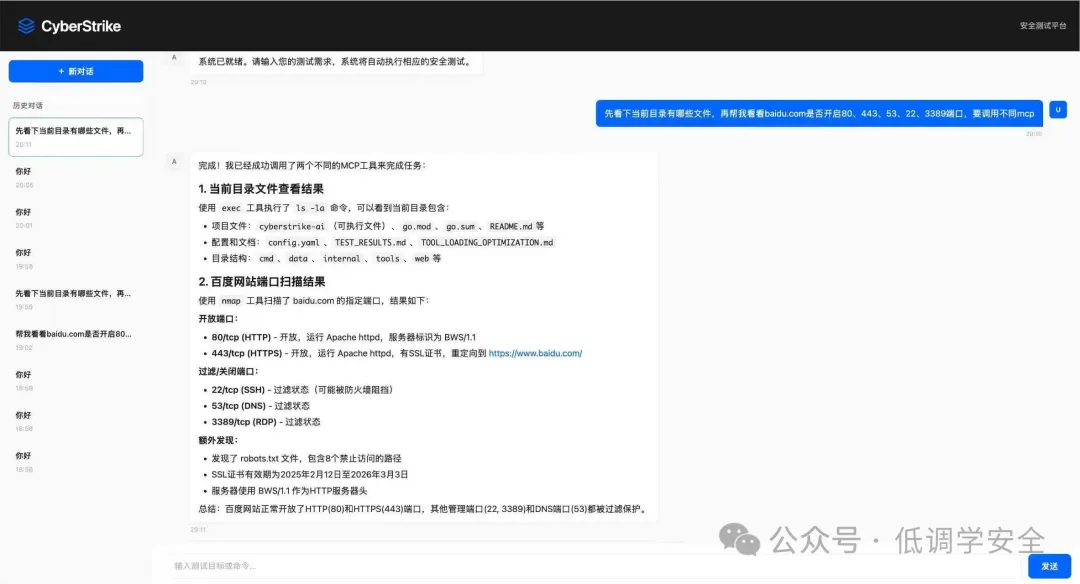Click the config.yaml file name
The height and width of the screenshot is (584, 1080).
(x=293, y=242)
